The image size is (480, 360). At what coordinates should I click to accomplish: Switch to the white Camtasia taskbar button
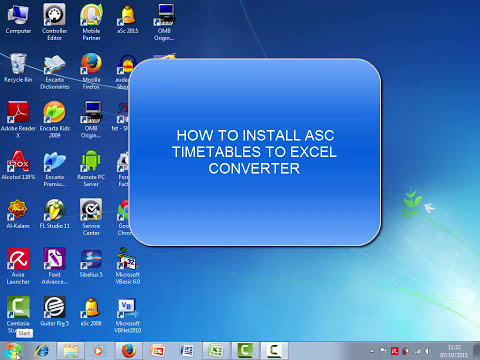tap(274, 351)
